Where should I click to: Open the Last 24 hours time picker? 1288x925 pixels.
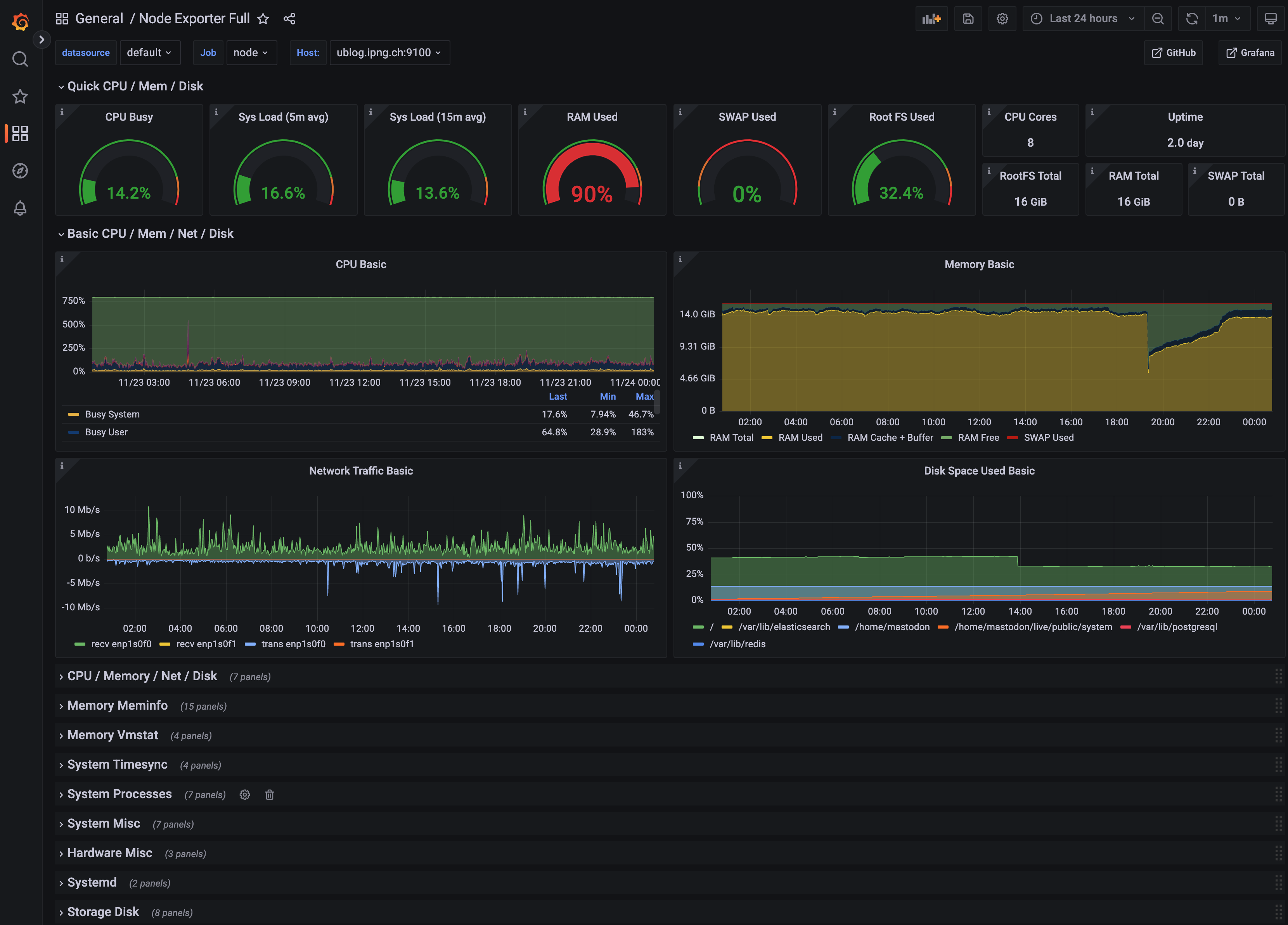(x=1084, y=19)
